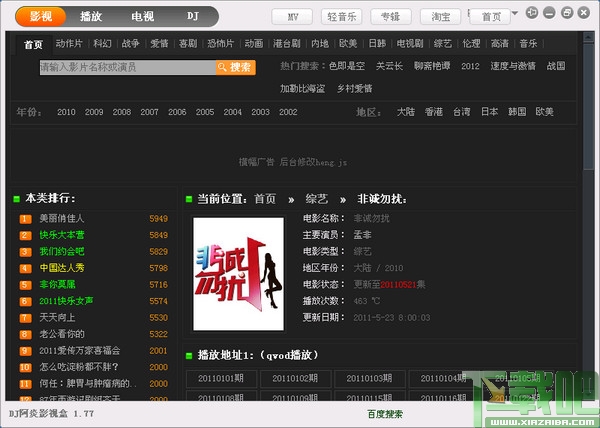Play episode 20110101期
The width and height of the screenshot is (600, 428).
(x=221, y=379)
